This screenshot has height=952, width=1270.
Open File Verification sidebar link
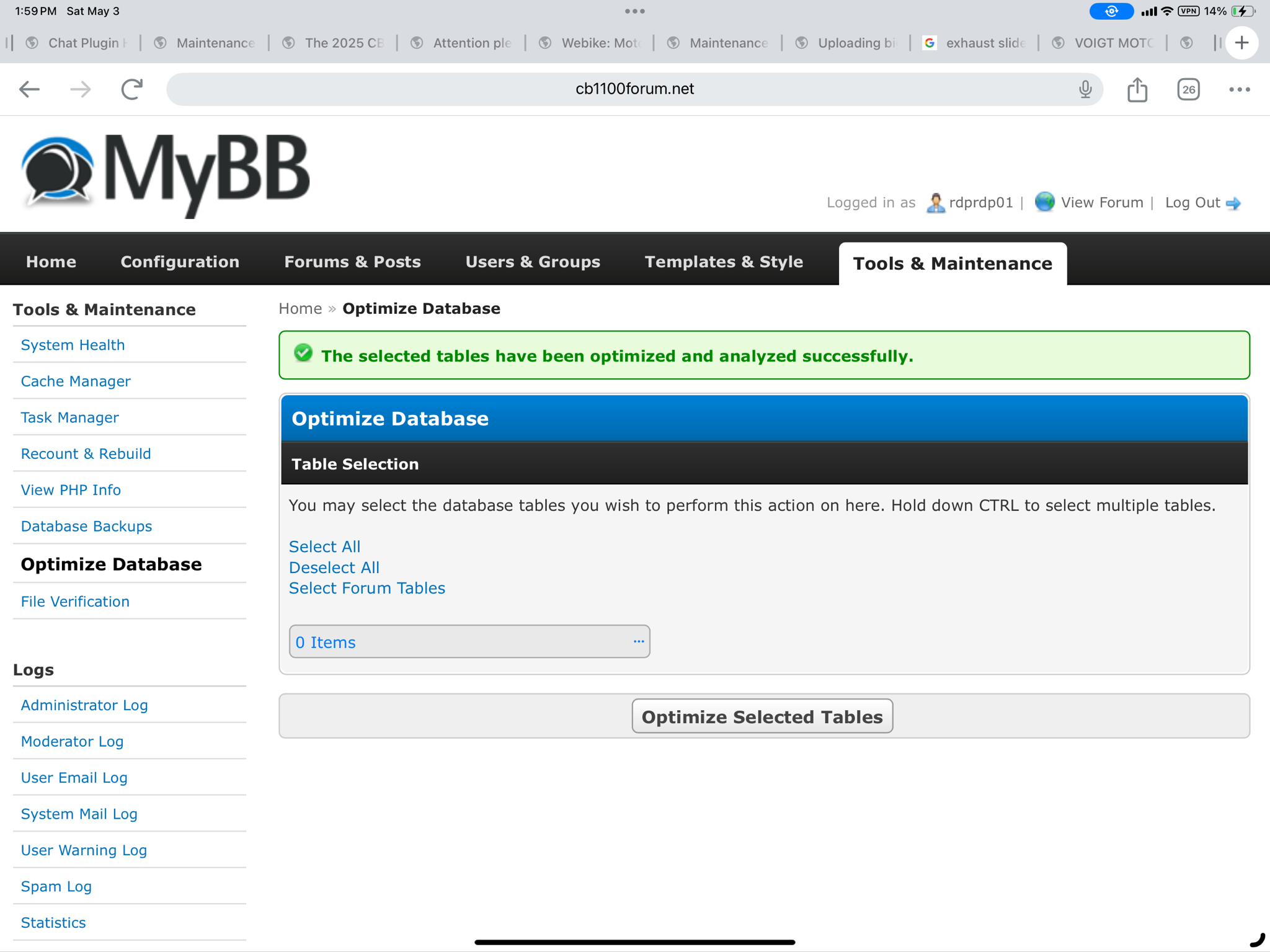[x=75, y=602]
